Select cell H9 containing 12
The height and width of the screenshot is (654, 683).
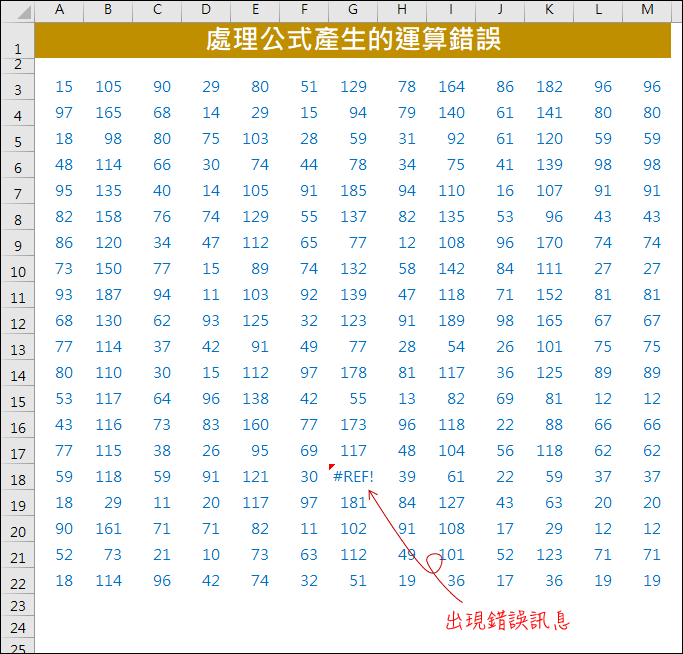pos(402,243)
